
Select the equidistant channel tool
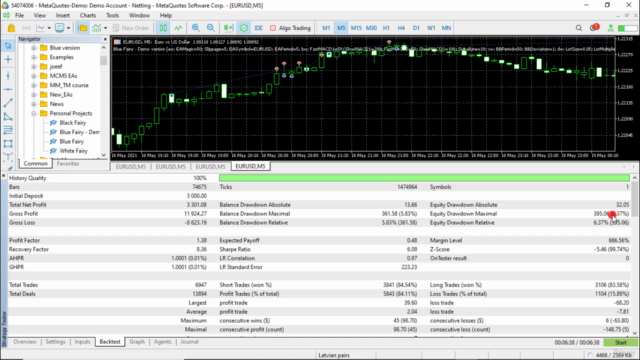tap(8, 117)
